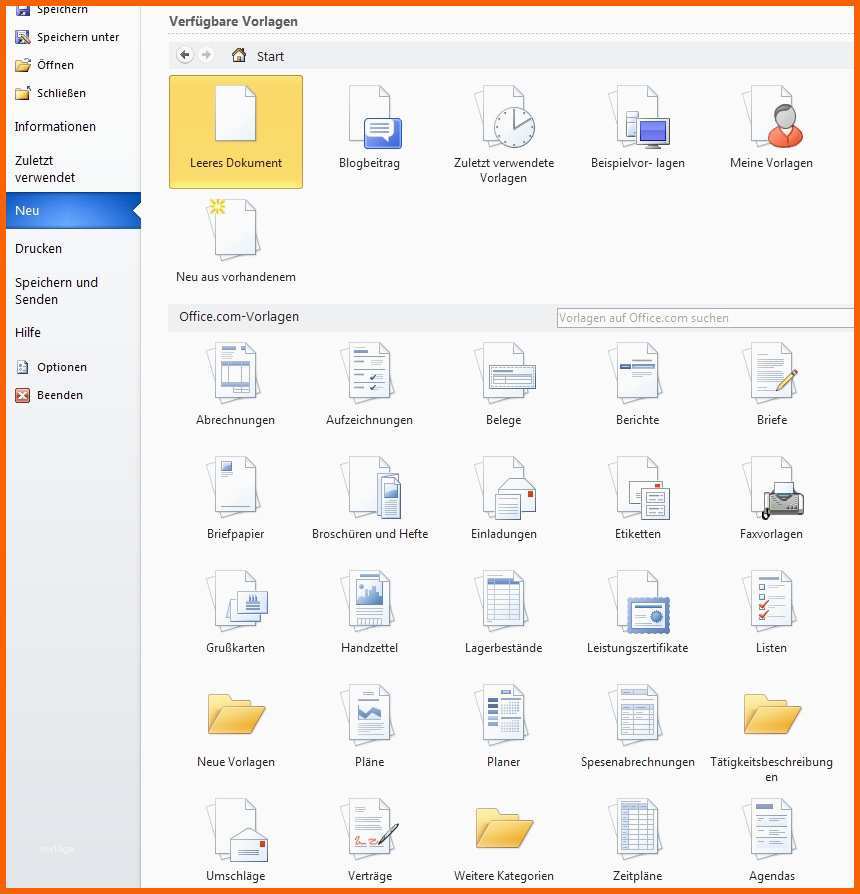Open Beispielvorlagen category
This screenshot has width=860, height=894.
pyautogui.click(x=638, y=128)
